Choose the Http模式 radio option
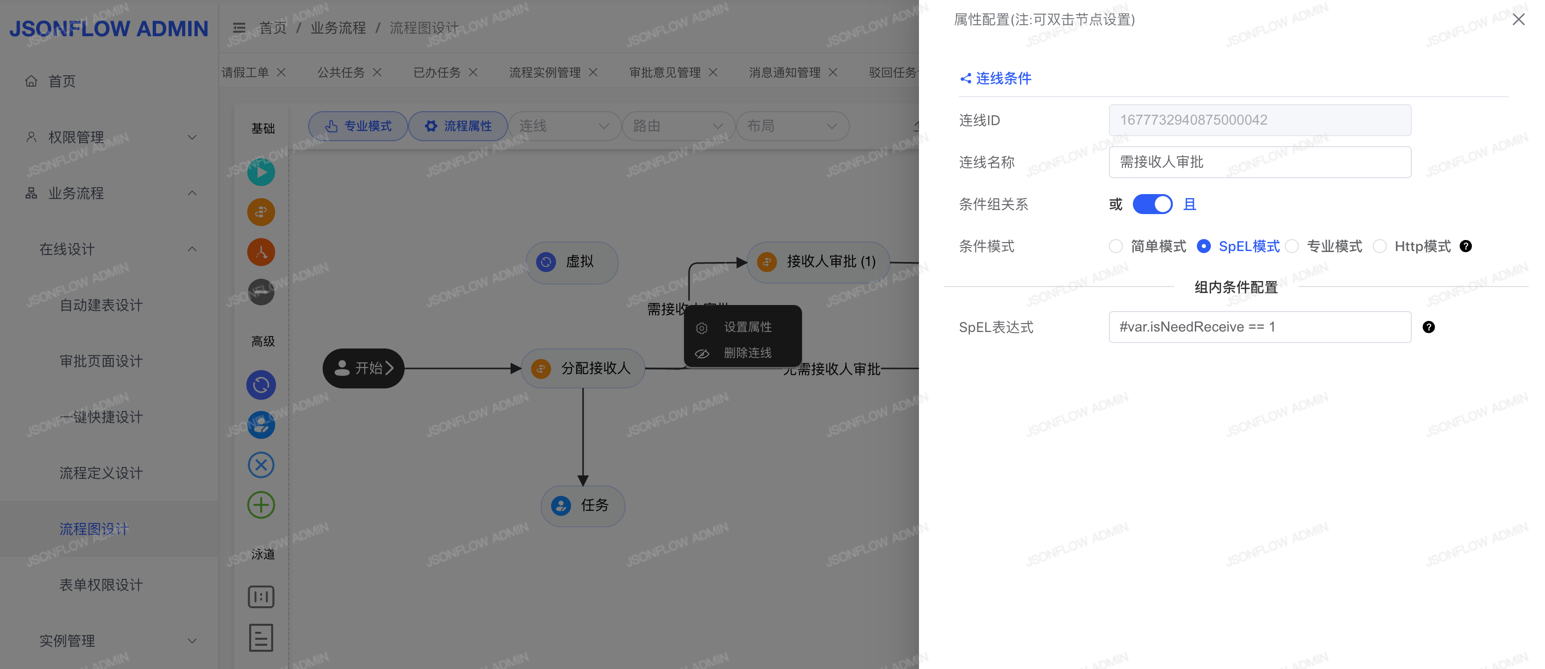This screenshot has width=1545, height=669. [x=1380, y=246]
